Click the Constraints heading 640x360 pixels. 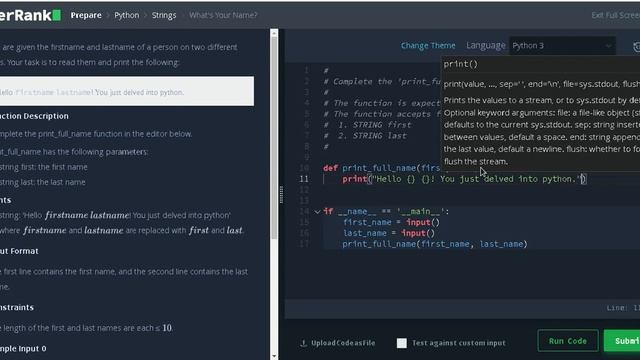click(17, 307)
